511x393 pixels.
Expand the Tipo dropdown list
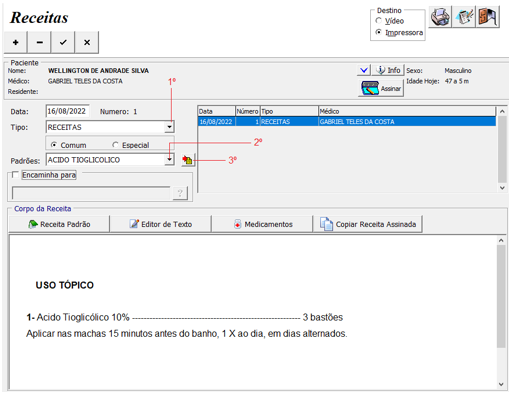170,127
